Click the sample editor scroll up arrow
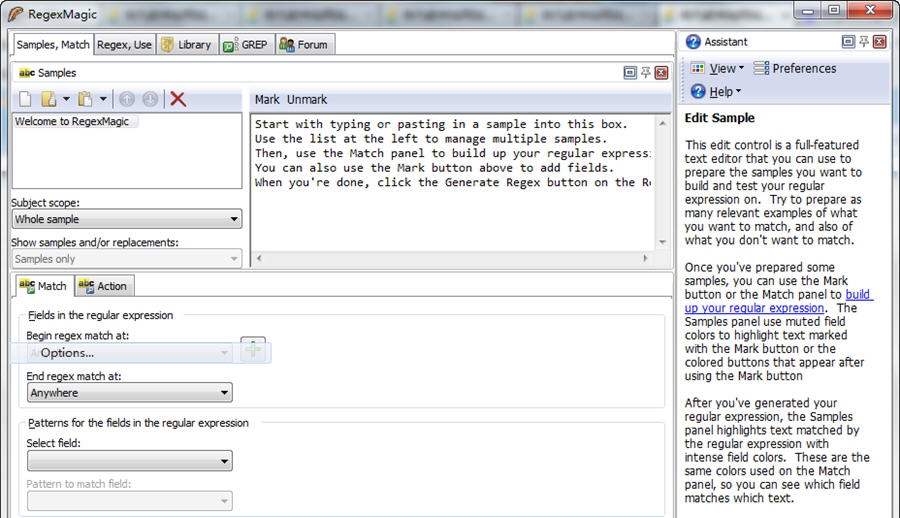This screenshot has height=518, width=900. point(662,123)
